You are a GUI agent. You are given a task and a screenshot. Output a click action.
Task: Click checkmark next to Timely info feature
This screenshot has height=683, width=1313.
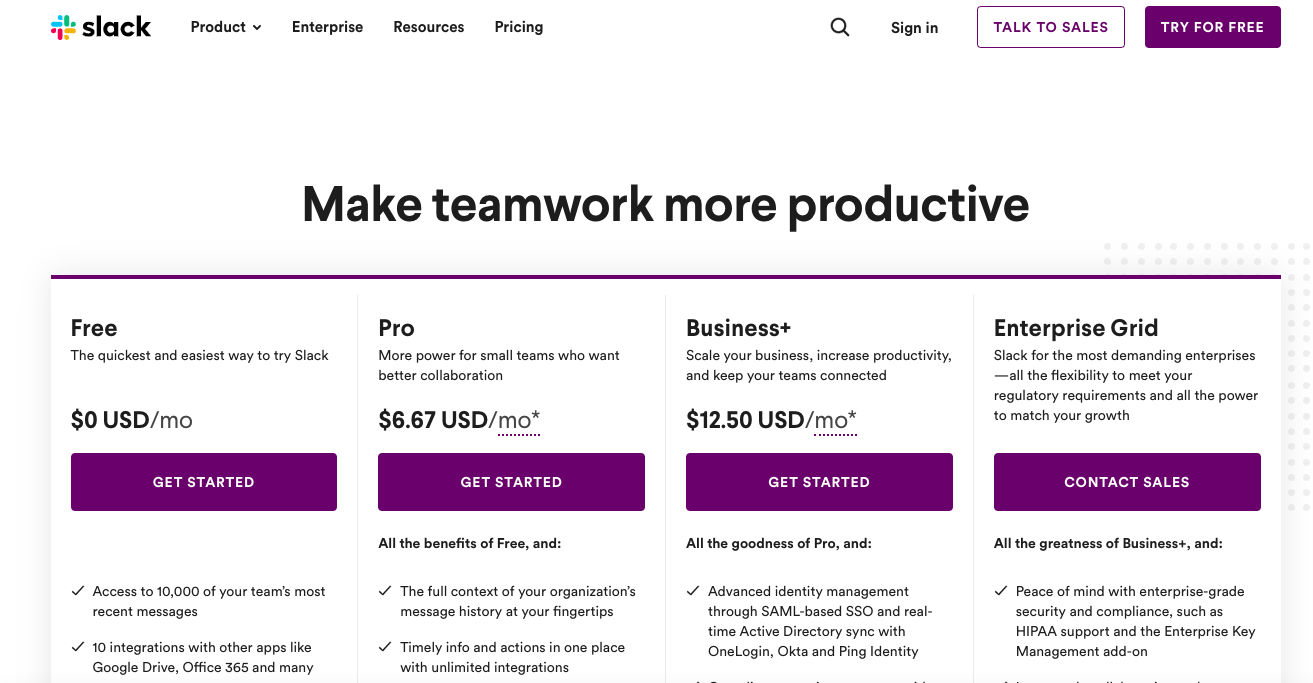pos(386,648)
